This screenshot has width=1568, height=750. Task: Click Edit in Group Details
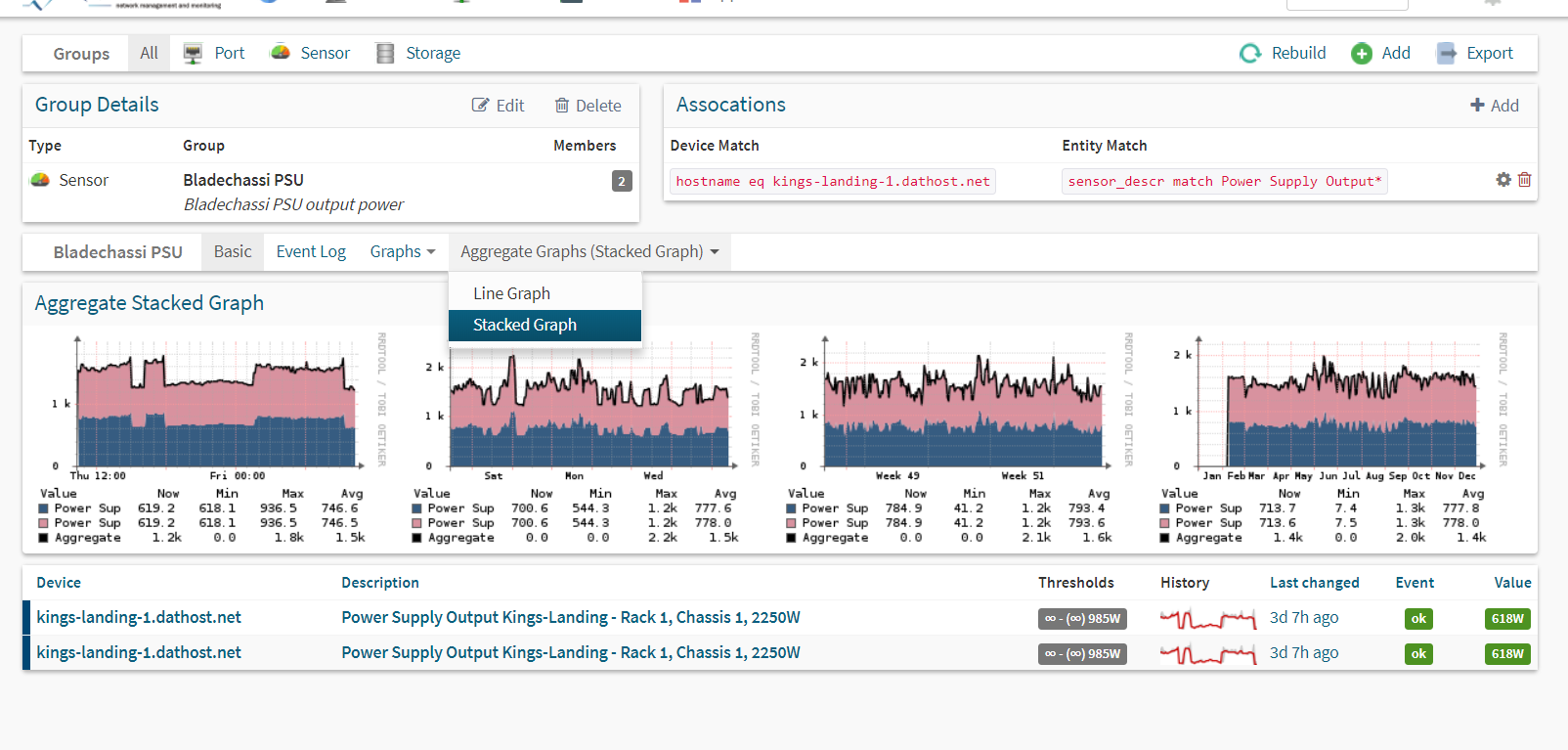[x=499, y=105]
